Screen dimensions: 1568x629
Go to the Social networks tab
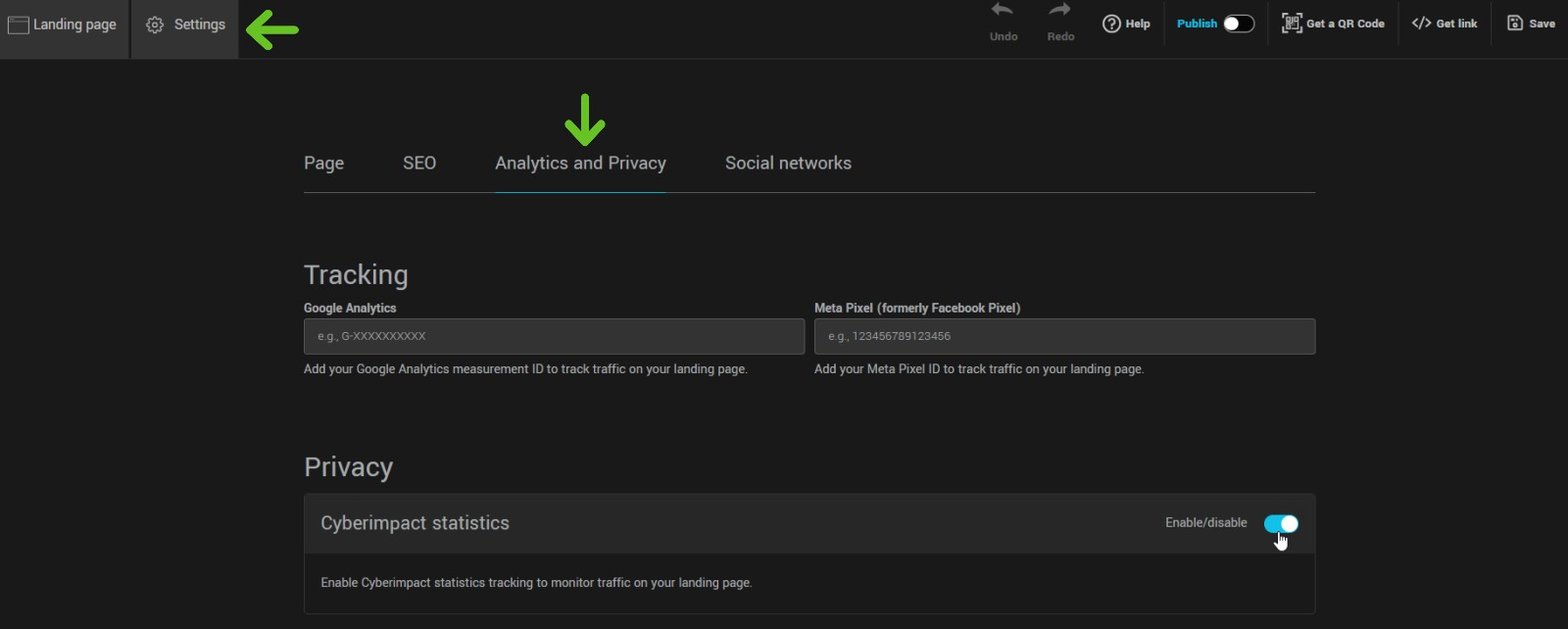click(x=788, y=163)
